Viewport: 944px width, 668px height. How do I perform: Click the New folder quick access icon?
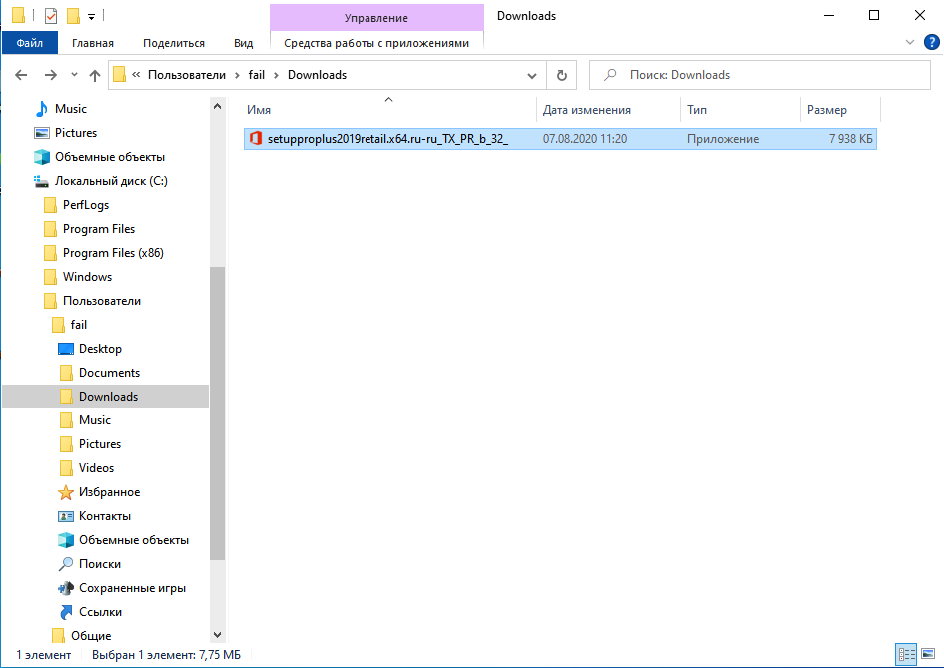pyautogui.click(x=73, y=16)
